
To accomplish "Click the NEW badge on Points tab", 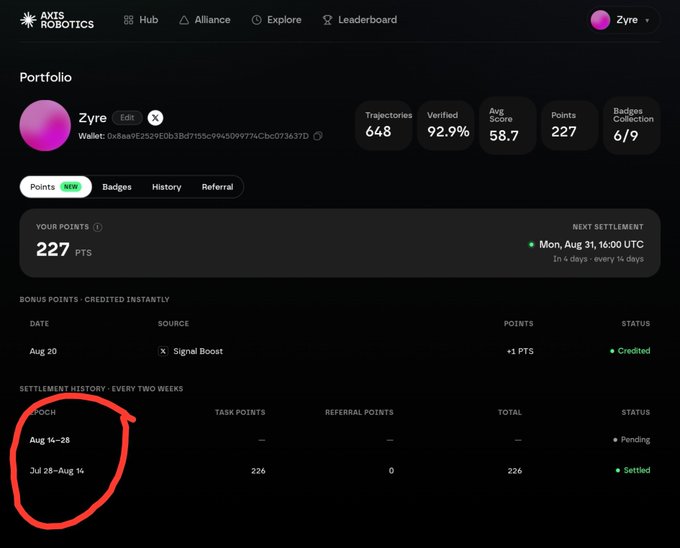I will 71,187.
